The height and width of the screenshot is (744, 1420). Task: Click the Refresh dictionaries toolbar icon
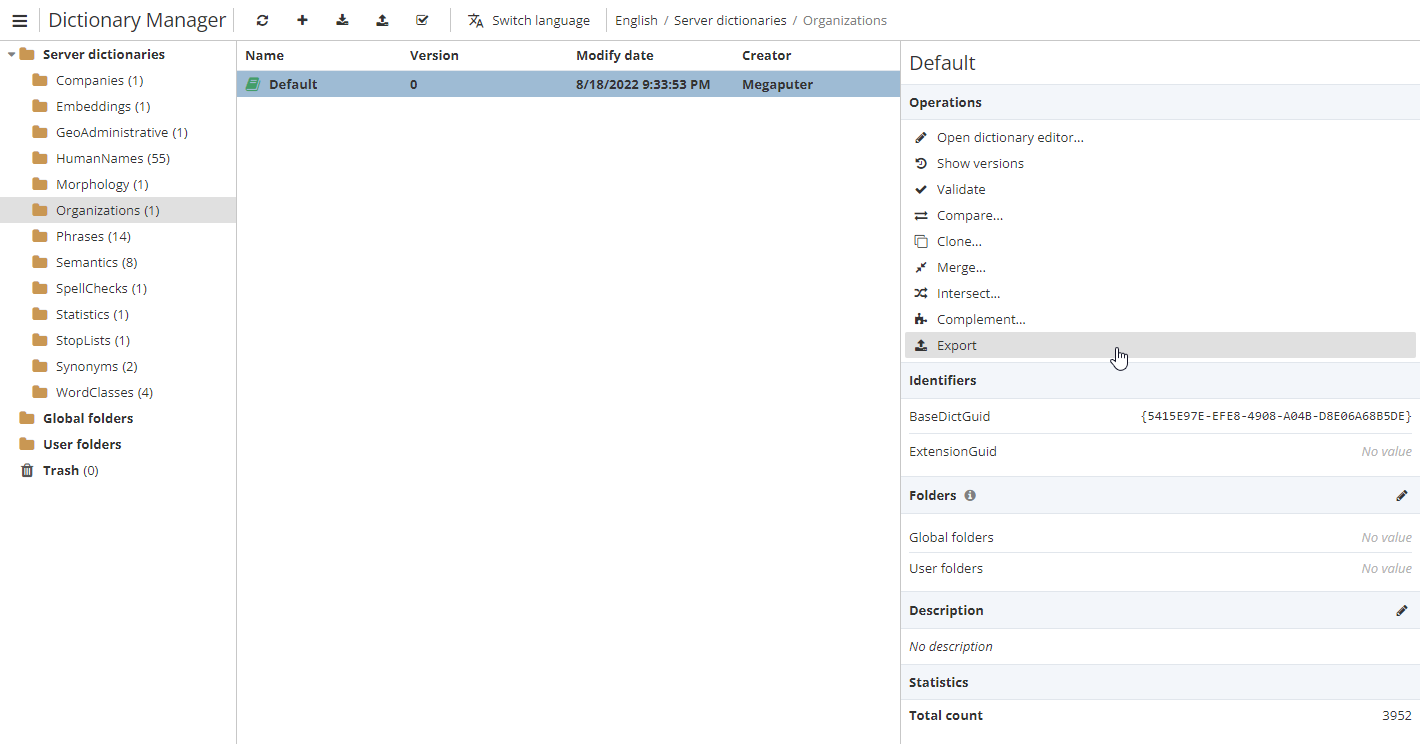(x=262, y=20)
